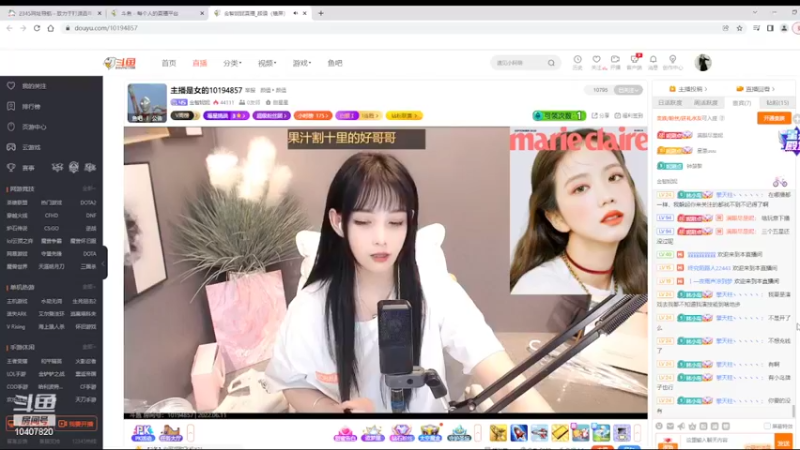
Task: Open 排行榜 ranking in sidebar
Action: click(31, 107)
